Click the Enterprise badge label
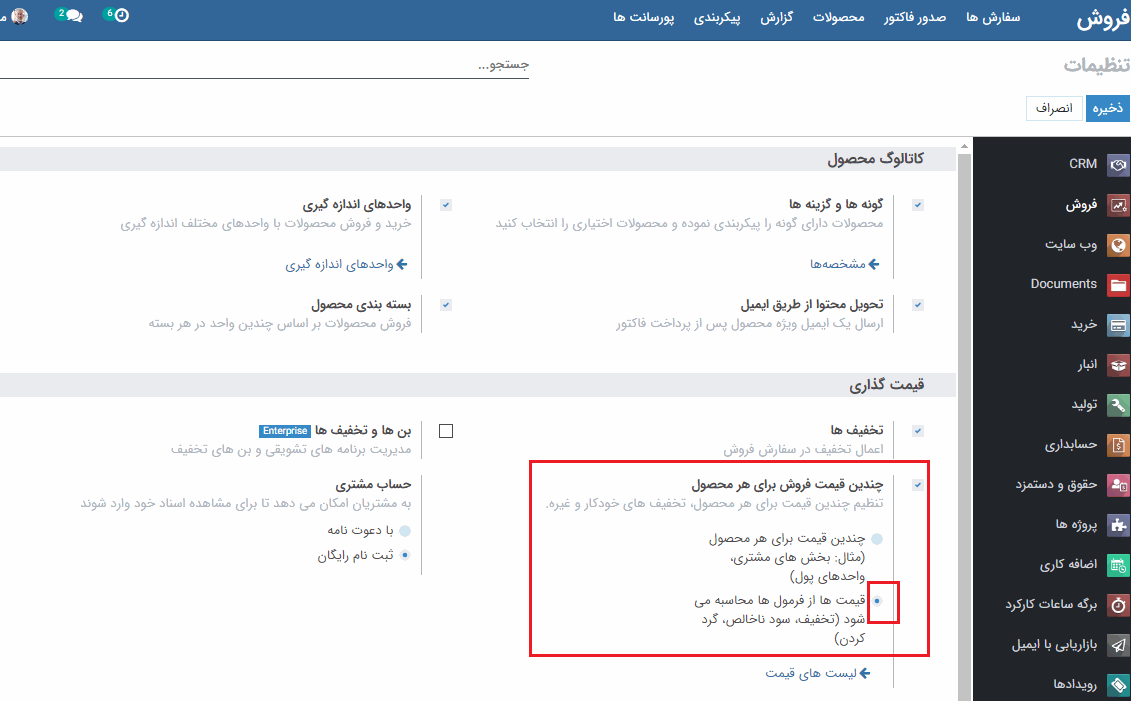This screenshot has width=1131, height=701. click(x=285, y=431)
